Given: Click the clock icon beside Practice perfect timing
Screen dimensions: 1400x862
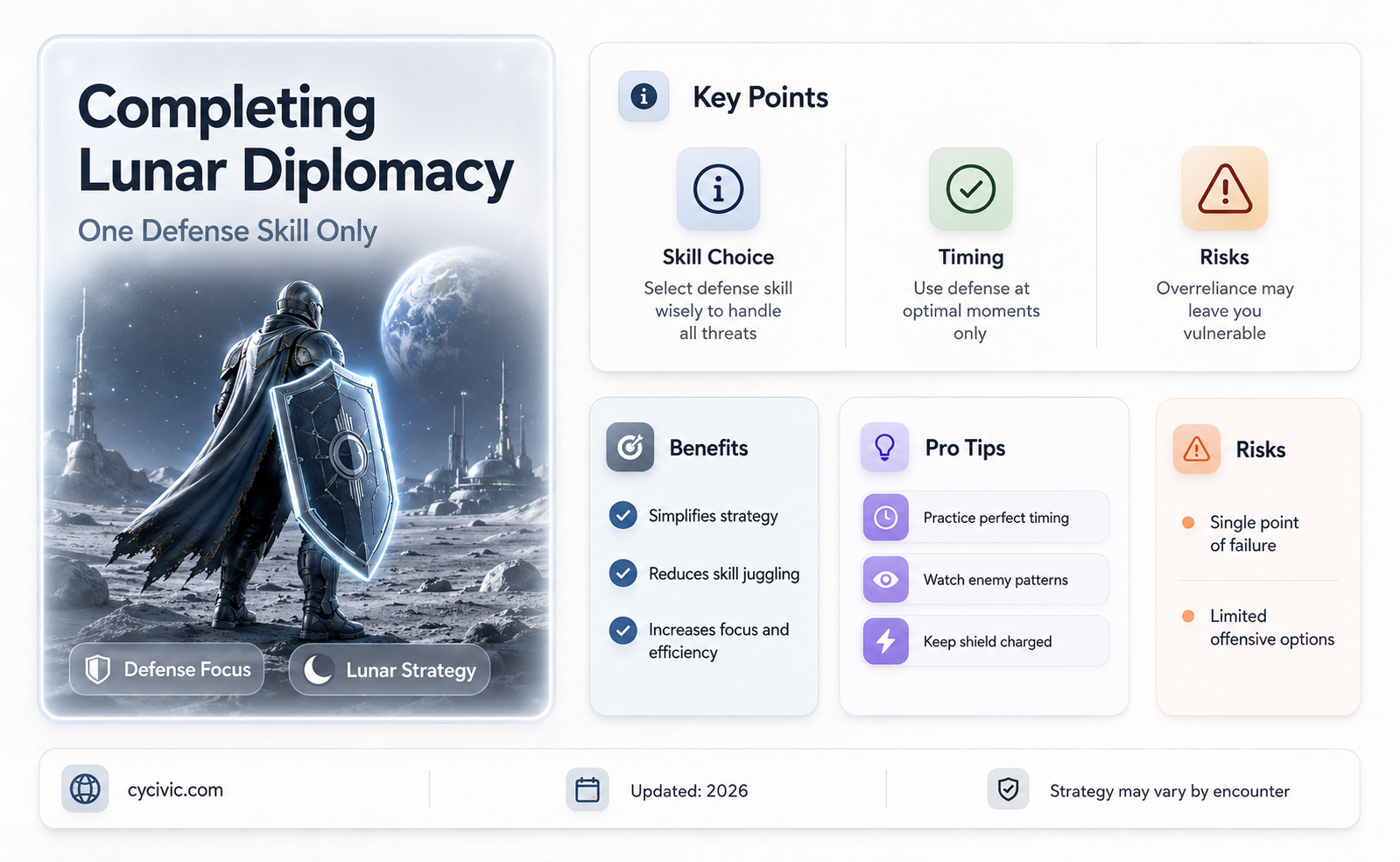Looking at the screenshot, I should 885,517.
